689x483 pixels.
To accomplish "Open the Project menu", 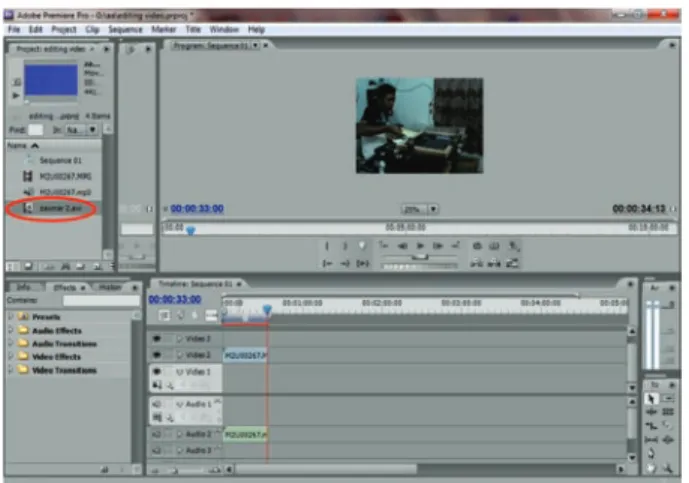I will (x=64, y=29).
